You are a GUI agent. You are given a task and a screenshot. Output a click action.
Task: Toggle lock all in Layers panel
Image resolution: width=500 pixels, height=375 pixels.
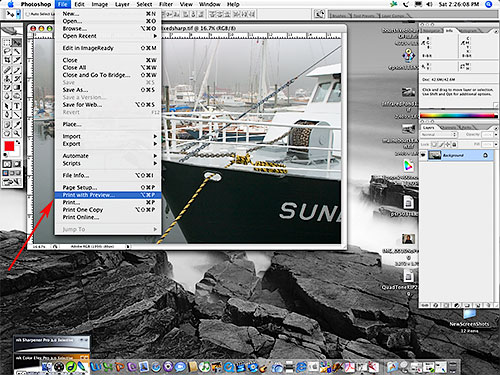[x=454, y=144]
